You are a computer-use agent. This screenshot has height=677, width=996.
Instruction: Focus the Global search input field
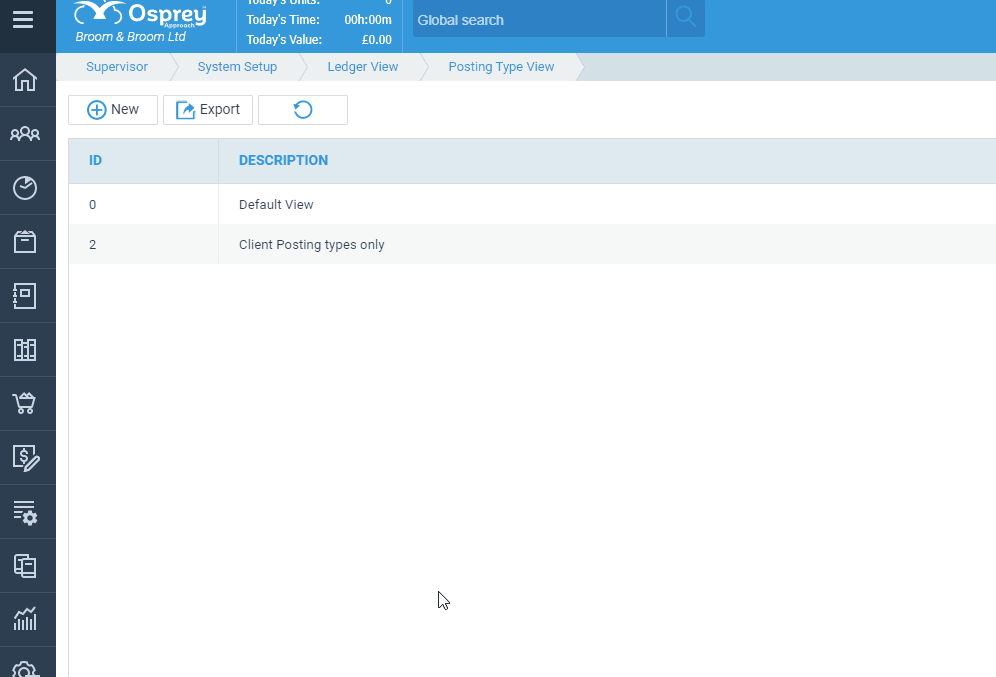[x=539, y=18]
